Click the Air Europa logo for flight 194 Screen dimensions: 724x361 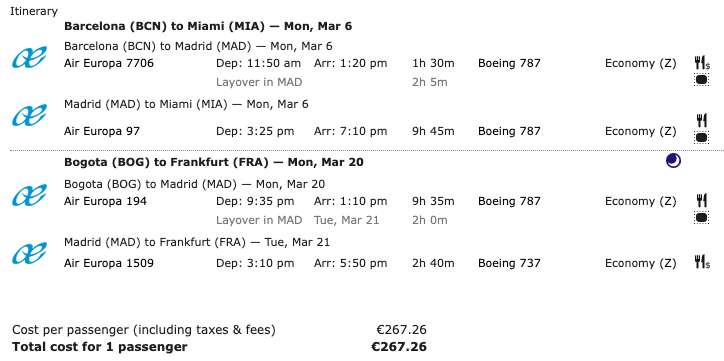[x=29, y=195]
